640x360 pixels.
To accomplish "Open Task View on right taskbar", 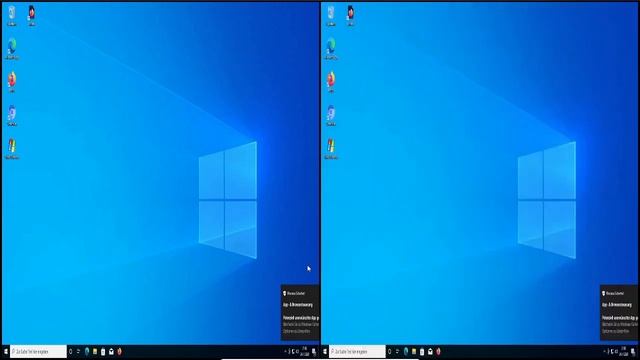I will pos(397,351).
